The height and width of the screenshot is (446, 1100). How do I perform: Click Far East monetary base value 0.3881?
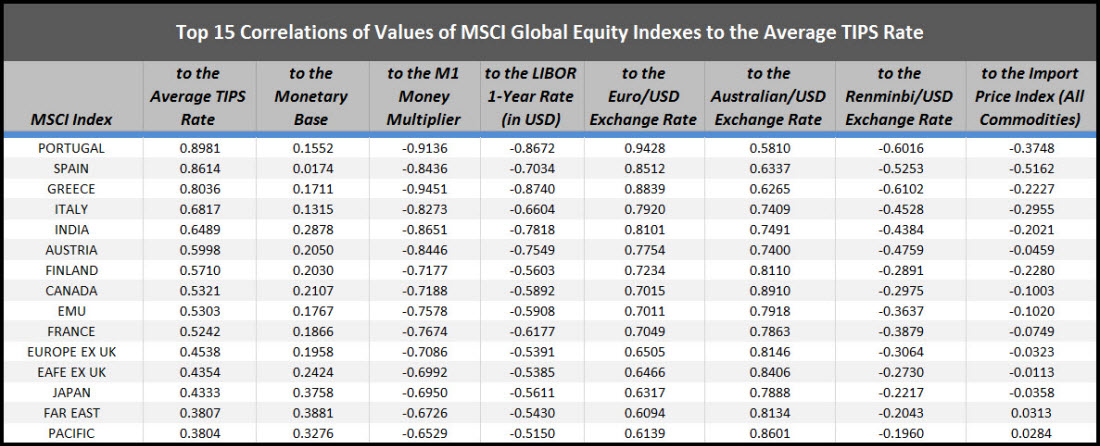pos(311,413)
